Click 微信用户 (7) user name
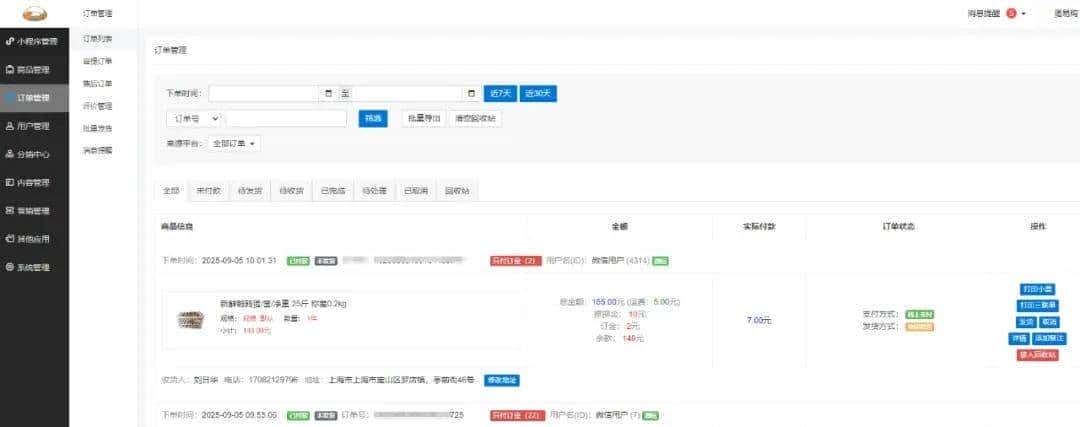 616,415
